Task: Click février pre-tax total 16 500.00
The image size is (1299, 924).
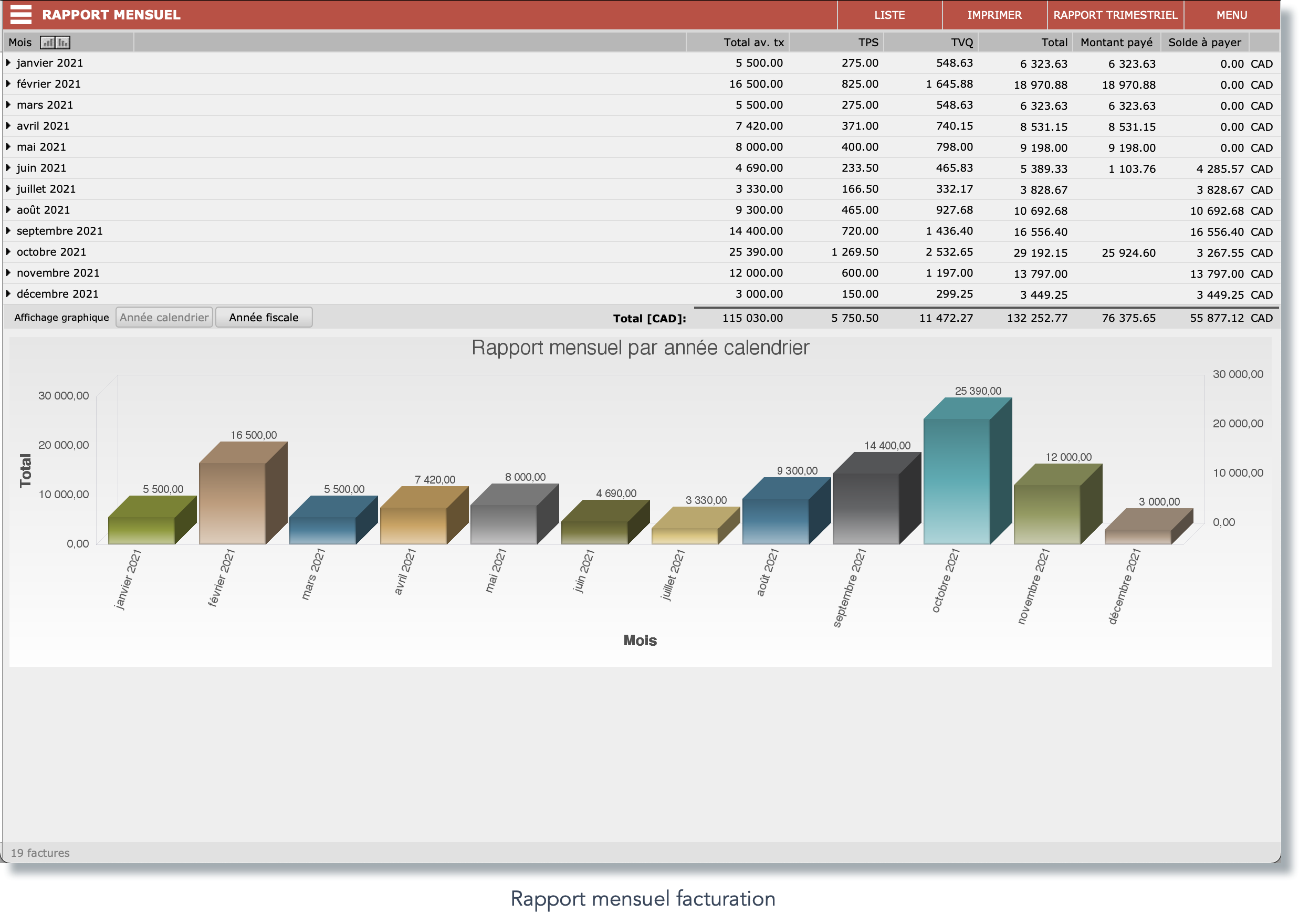Action: [x=756, y=83]
